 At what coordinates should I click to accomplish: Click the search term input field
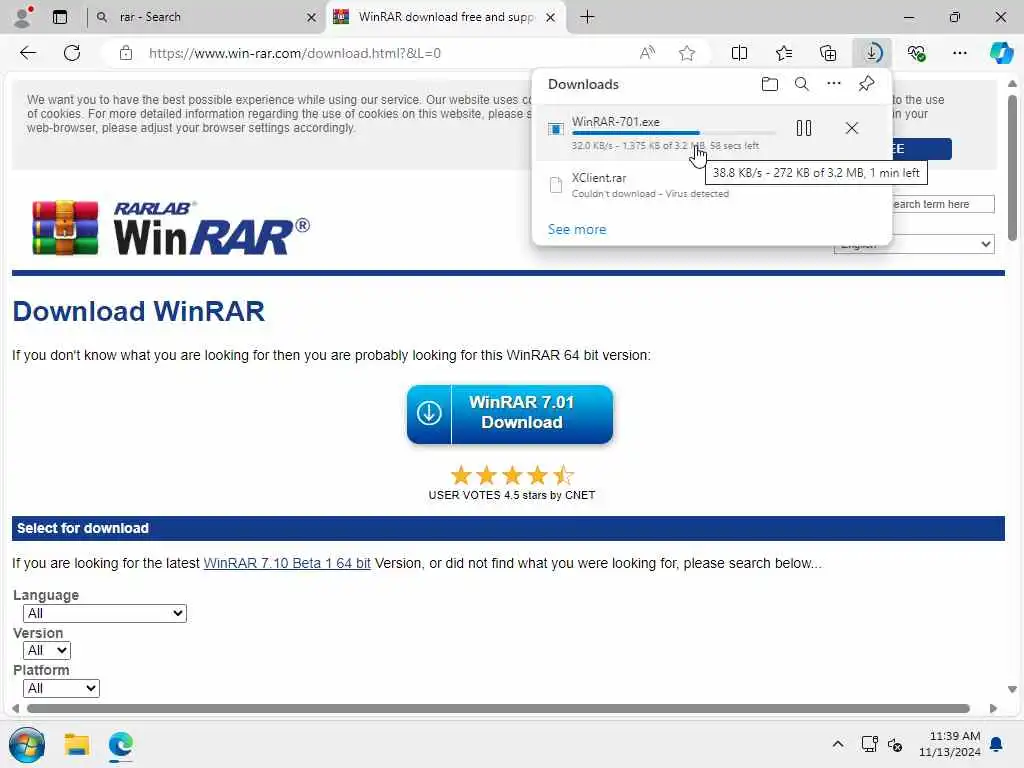943,204
